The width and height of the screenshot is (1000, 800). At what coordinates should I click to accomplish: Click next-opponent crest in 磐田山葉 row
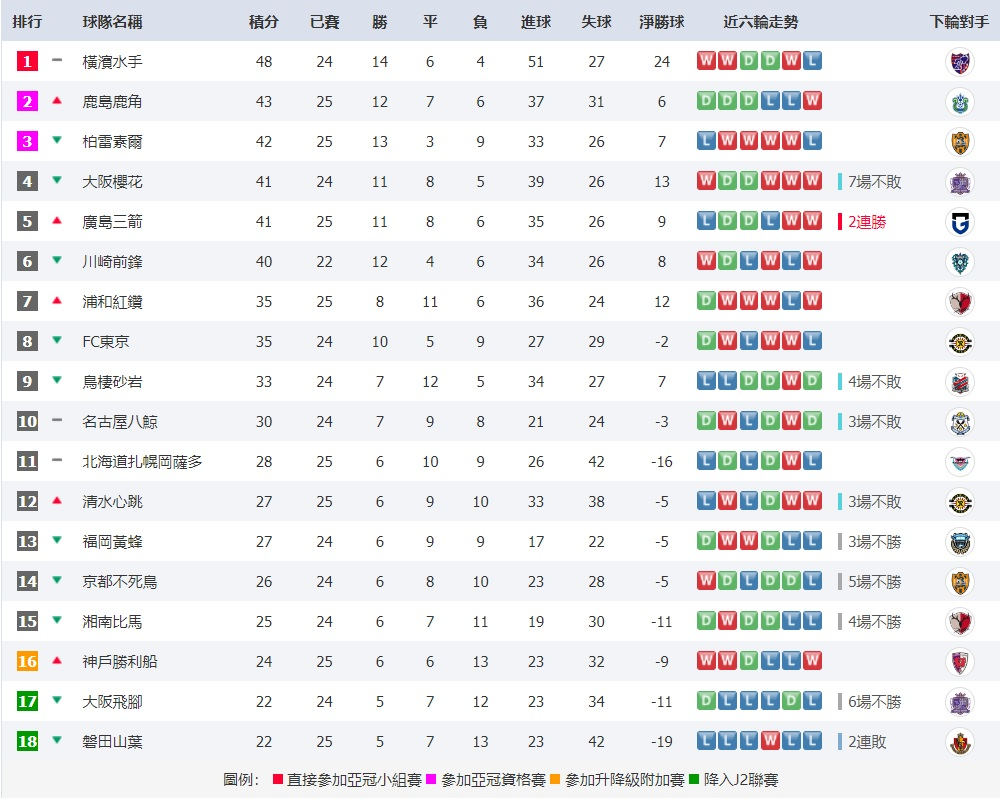(960, 742)
